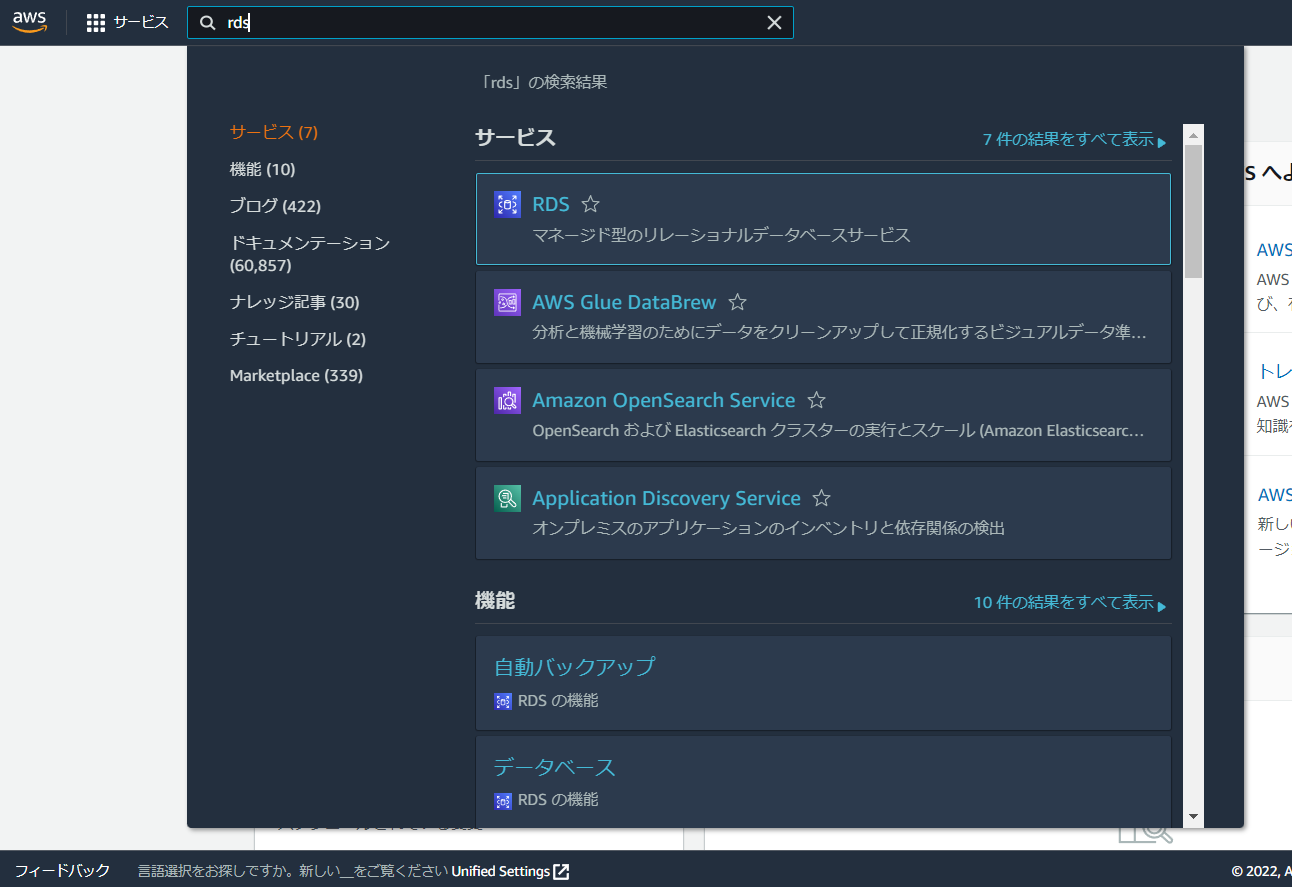
Task: Open Amazon OpenSearch Service link
Action: point(664,400)
